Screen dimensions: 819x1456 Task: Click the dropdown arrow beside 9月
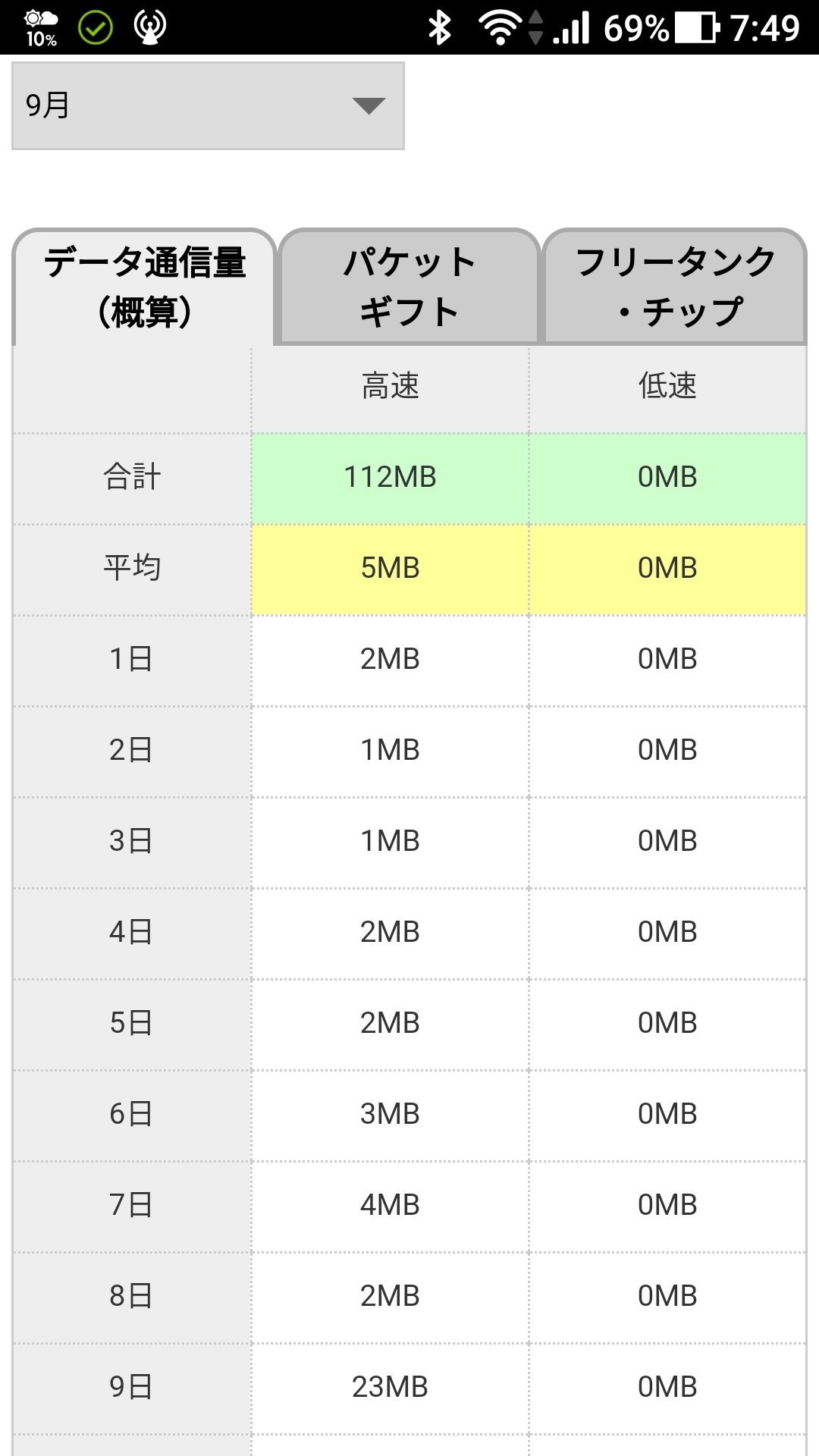[x=369, y=105]
